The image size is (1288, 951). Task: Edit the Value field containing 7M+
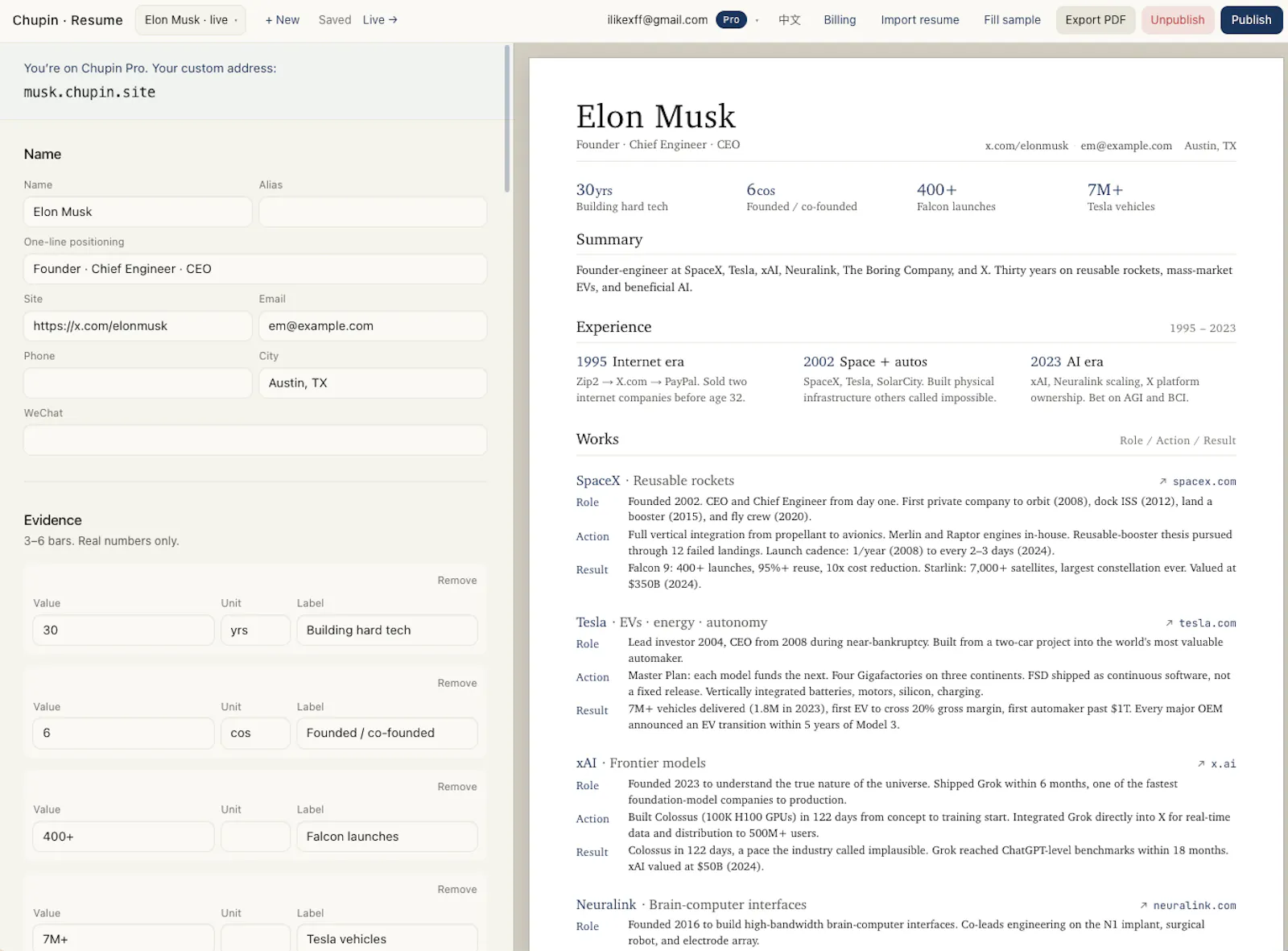coord(124,938)
